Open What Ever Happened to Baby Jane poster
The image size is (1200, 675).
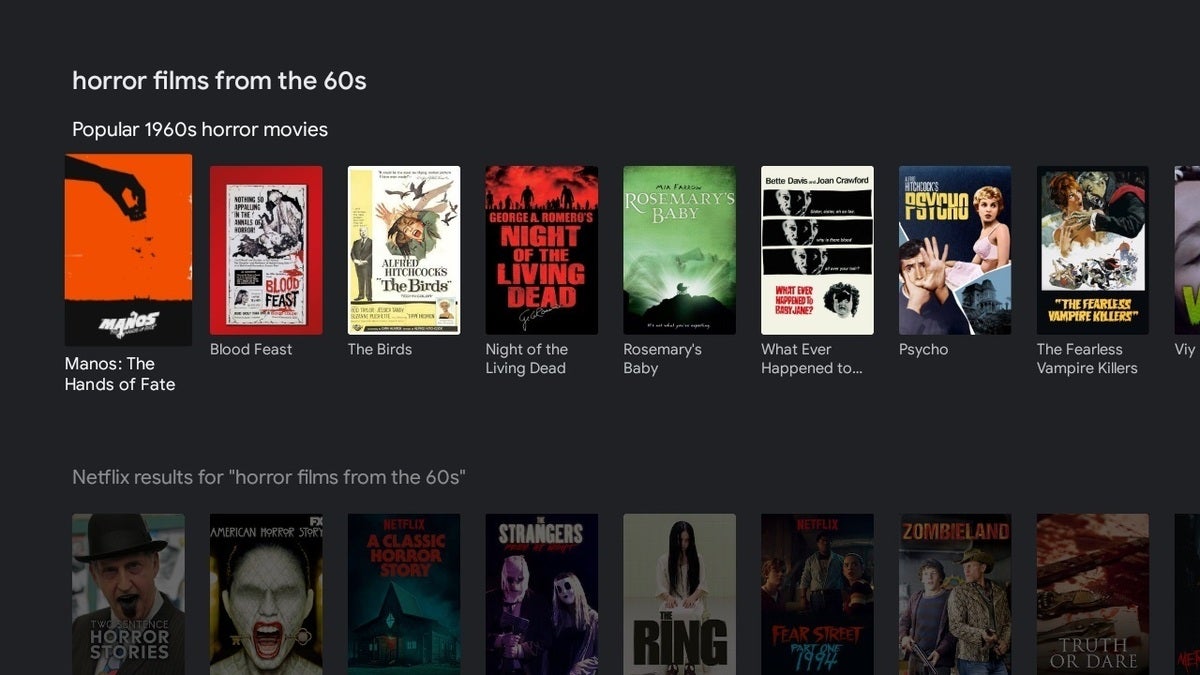(x=818, y=250)
